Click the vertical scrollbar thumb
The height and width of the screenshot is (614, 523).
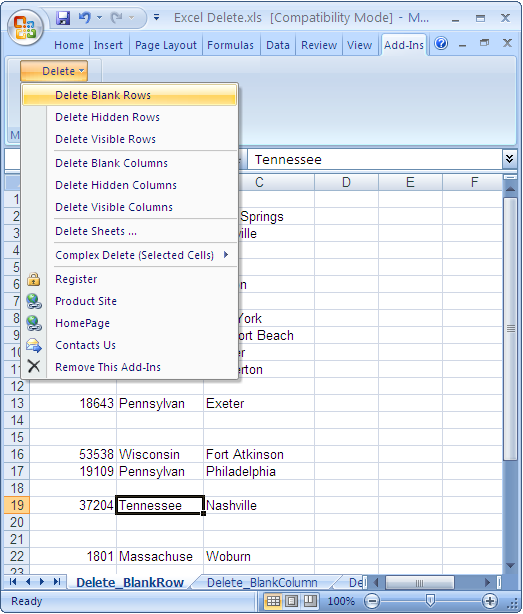[510, 329]
